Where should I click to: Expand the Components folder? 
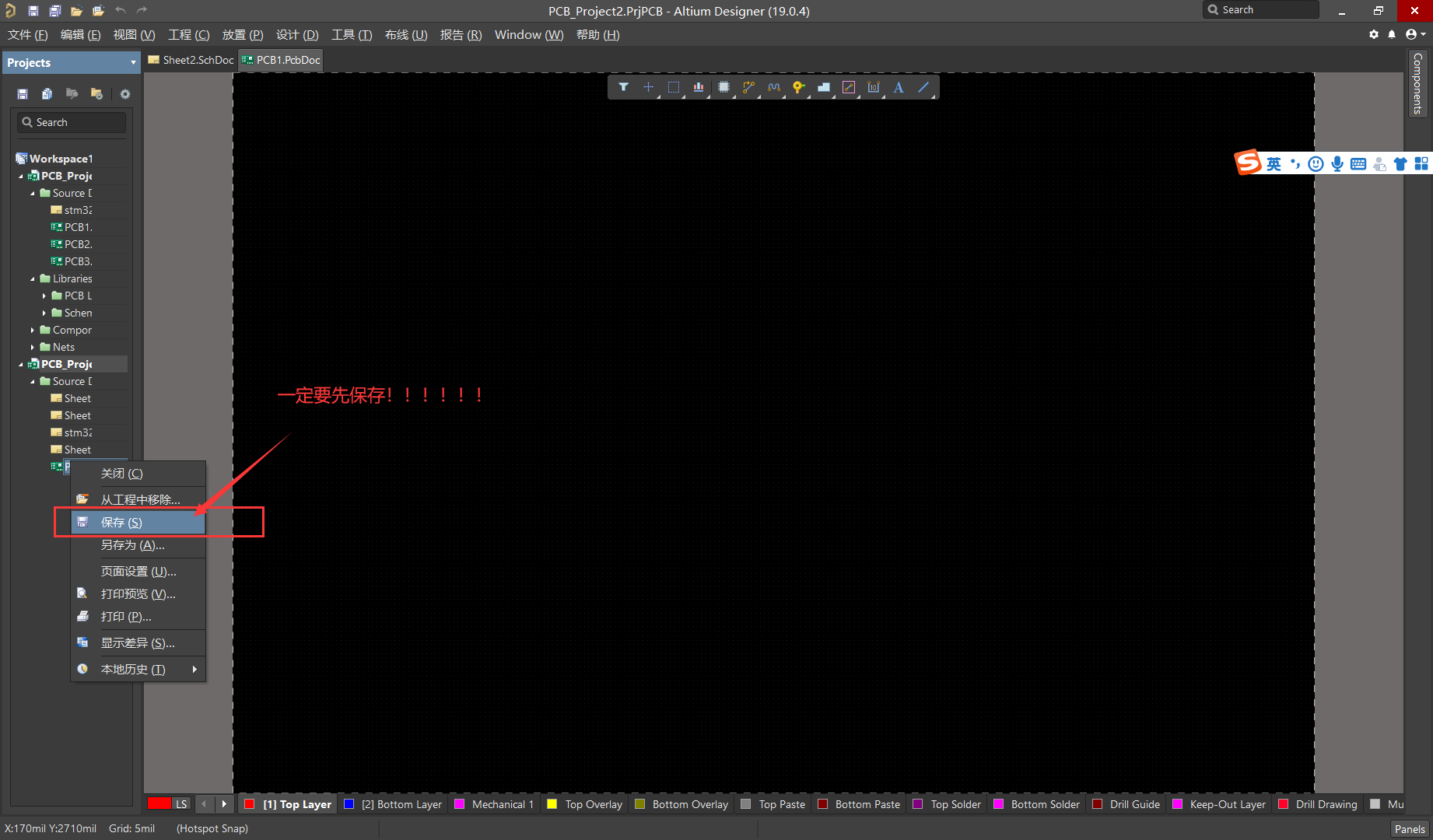click(x=33, y=331)
